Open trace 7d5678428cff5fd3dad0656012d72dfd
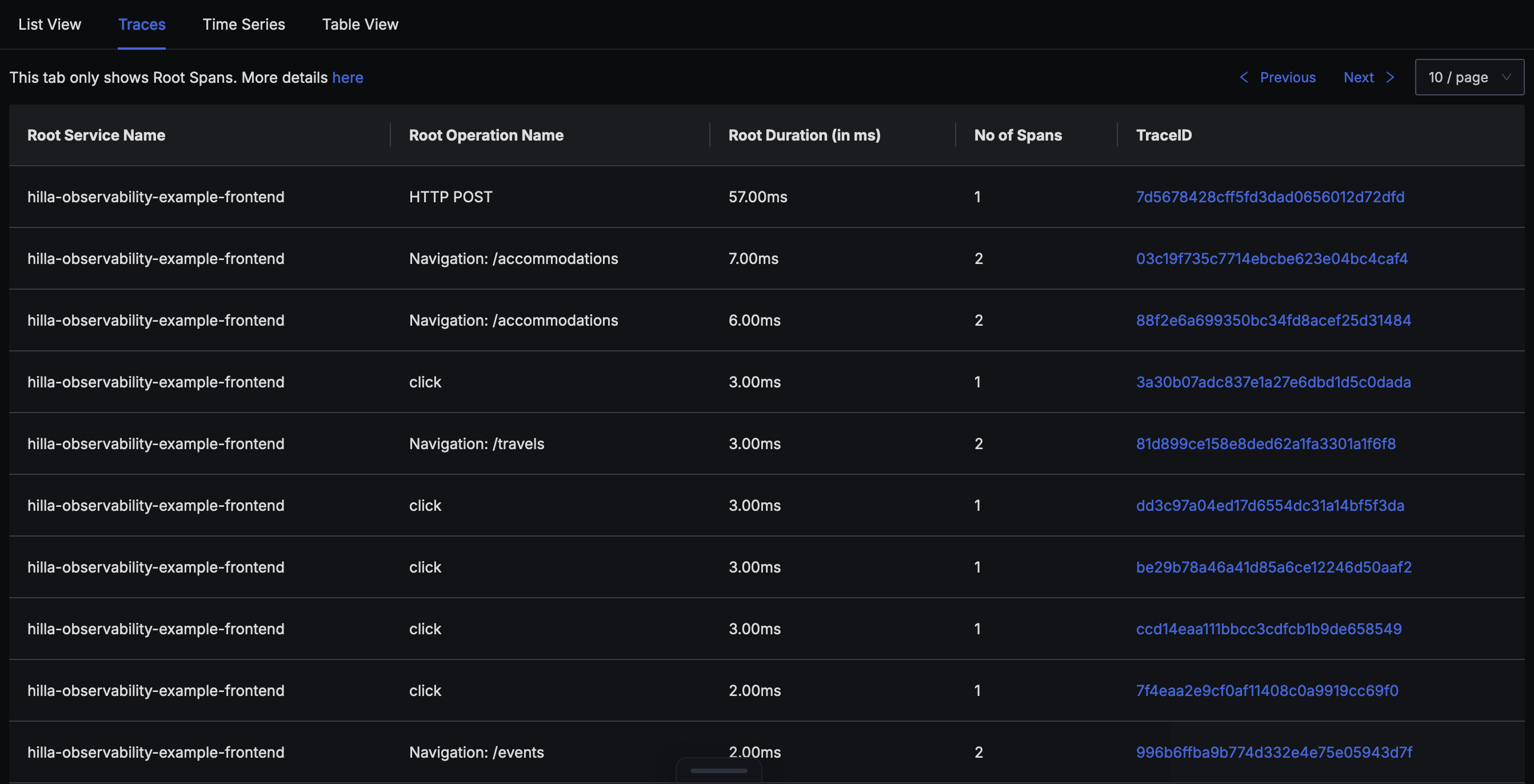The height and width of the screenshot is (784, 1534). tap(1269, 197)
